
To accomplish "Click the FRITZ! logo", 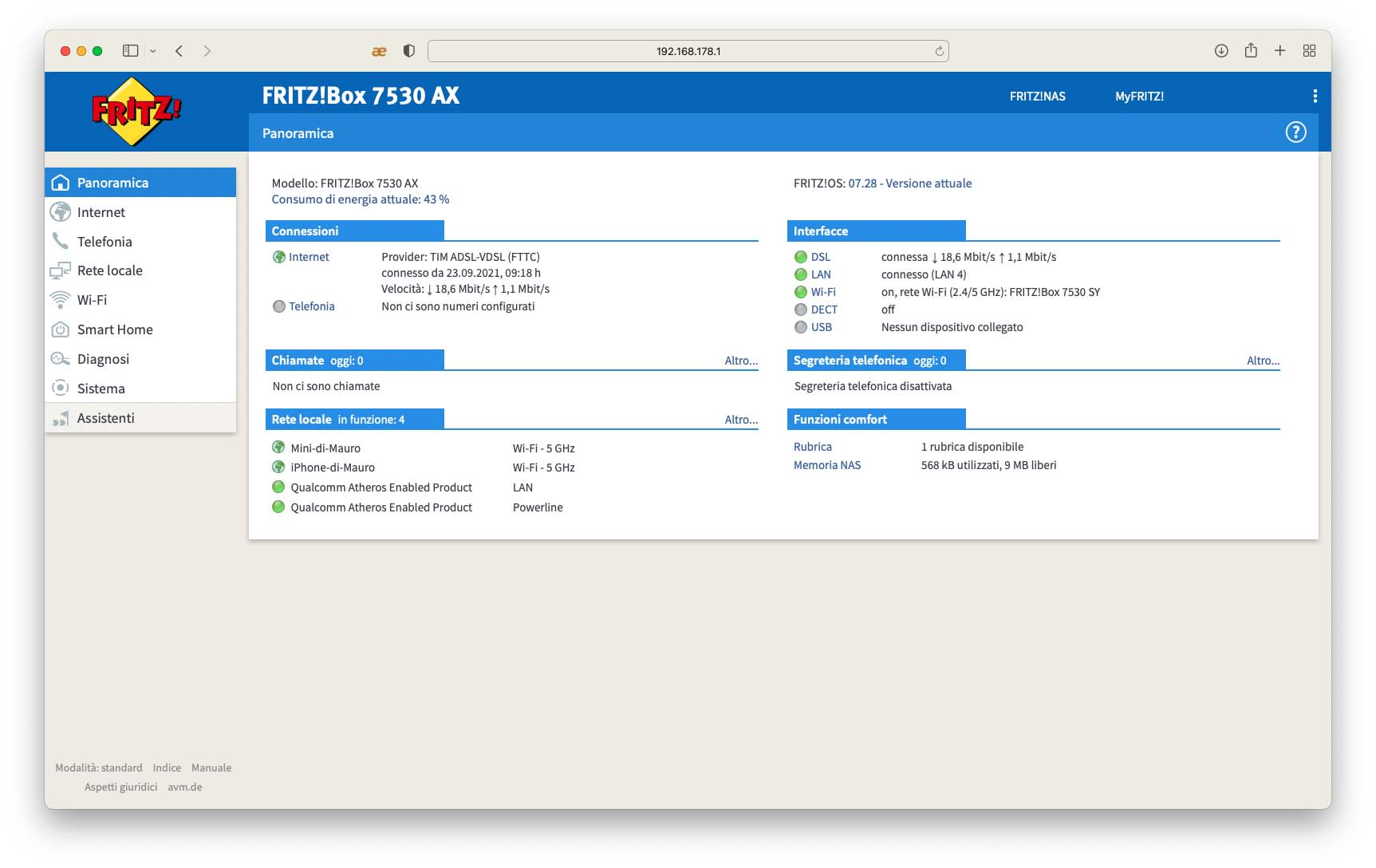I will 136,112.
